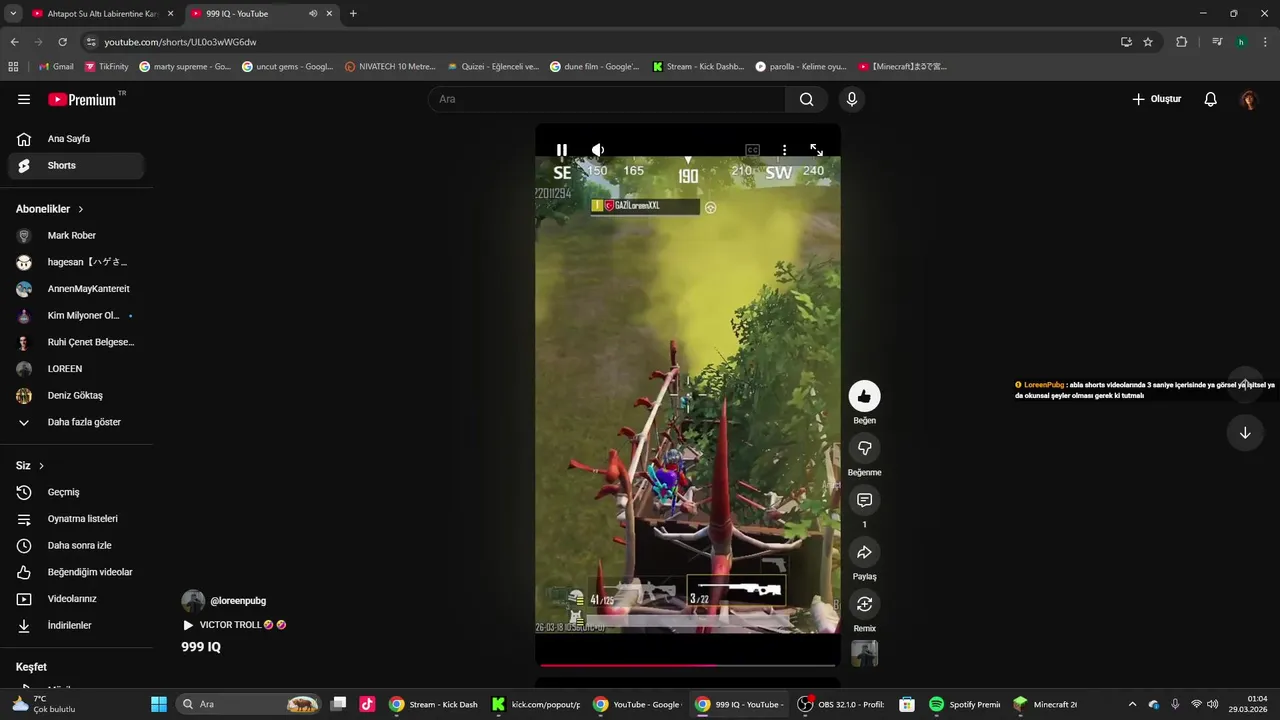Open a new browser tab
1280x720 pixels.
pos(353,14)
